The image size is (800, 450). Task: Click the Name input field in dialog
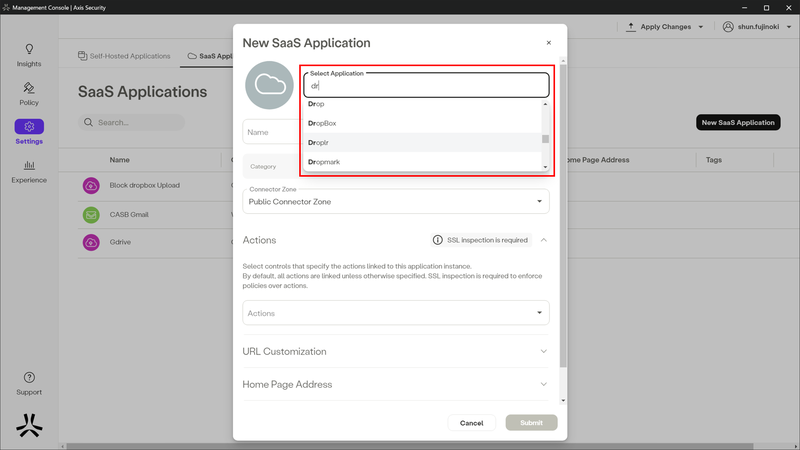click(x=273, y=132)
